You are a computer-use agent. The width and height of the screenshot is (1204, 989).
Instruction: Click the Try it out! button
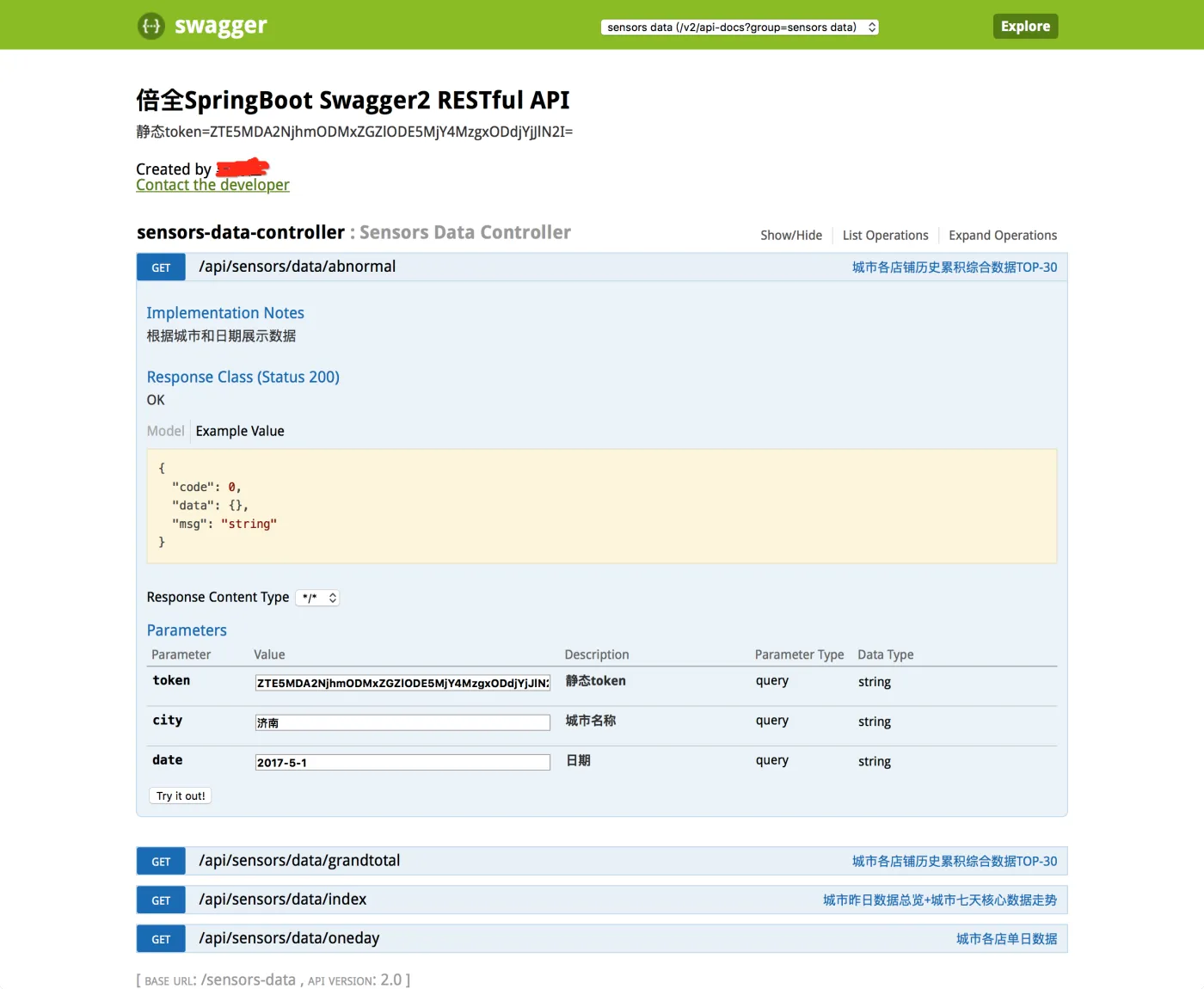pos(181,796)
